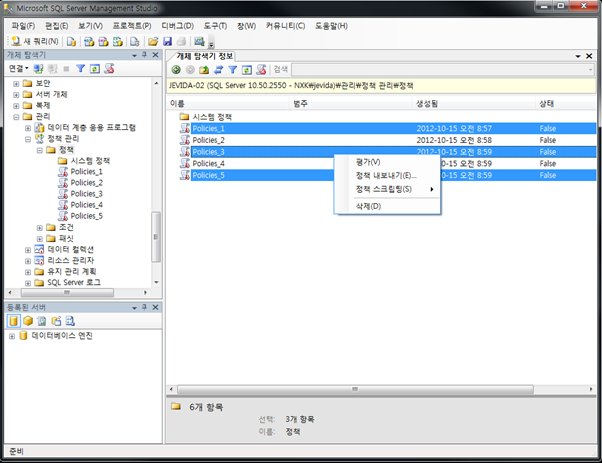Click Object Explorer vertical scrollbar thumb
Viewport: 602px width, 463px height.
point(155,237)
